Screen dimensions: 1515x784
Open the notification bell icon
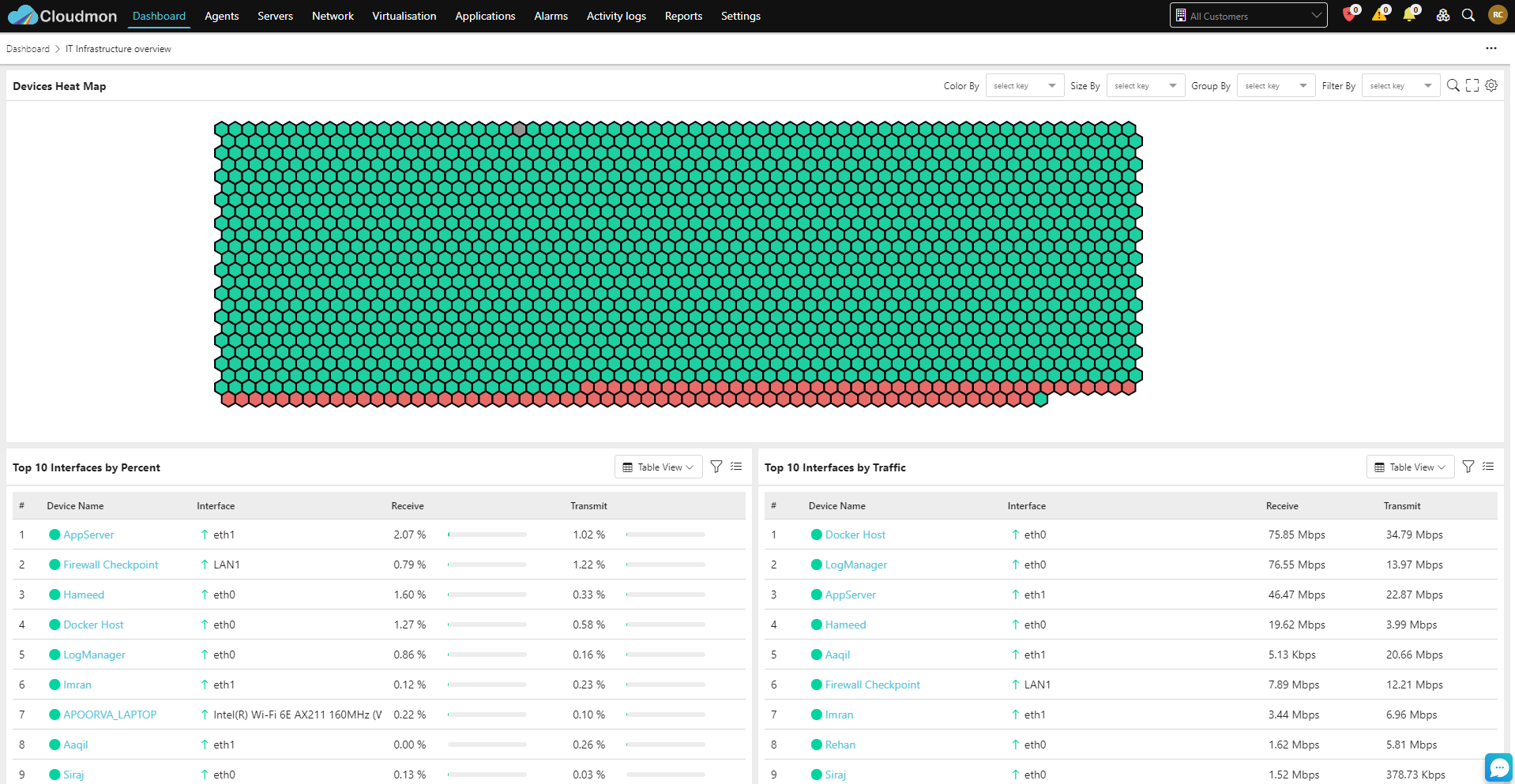(1409, 15)
